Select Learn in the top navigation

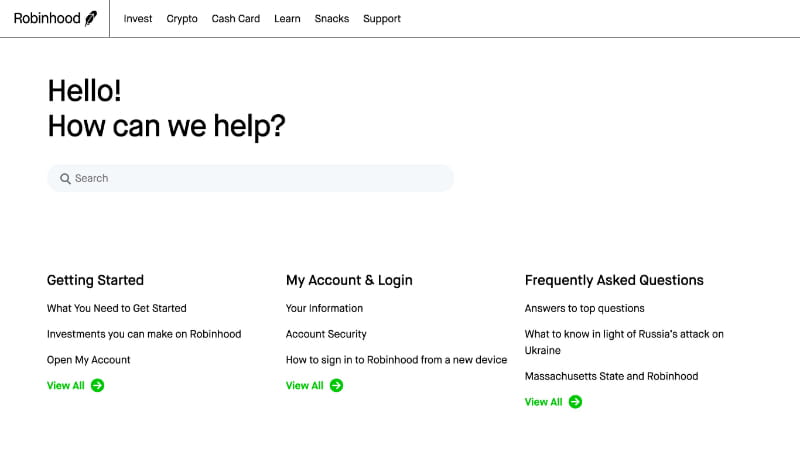pyautogui.click(x=287, y=19)
